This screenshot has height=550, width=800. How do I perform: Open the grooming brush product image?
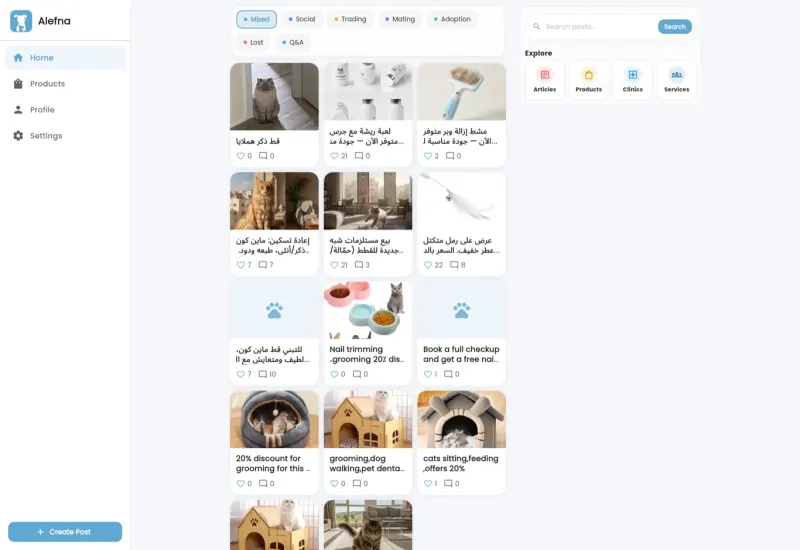462,92
